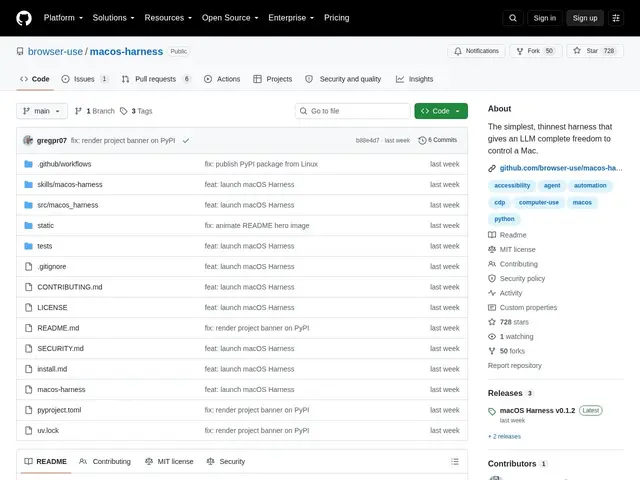Expand the Open Source menu
640x480 pixels.
230,18
